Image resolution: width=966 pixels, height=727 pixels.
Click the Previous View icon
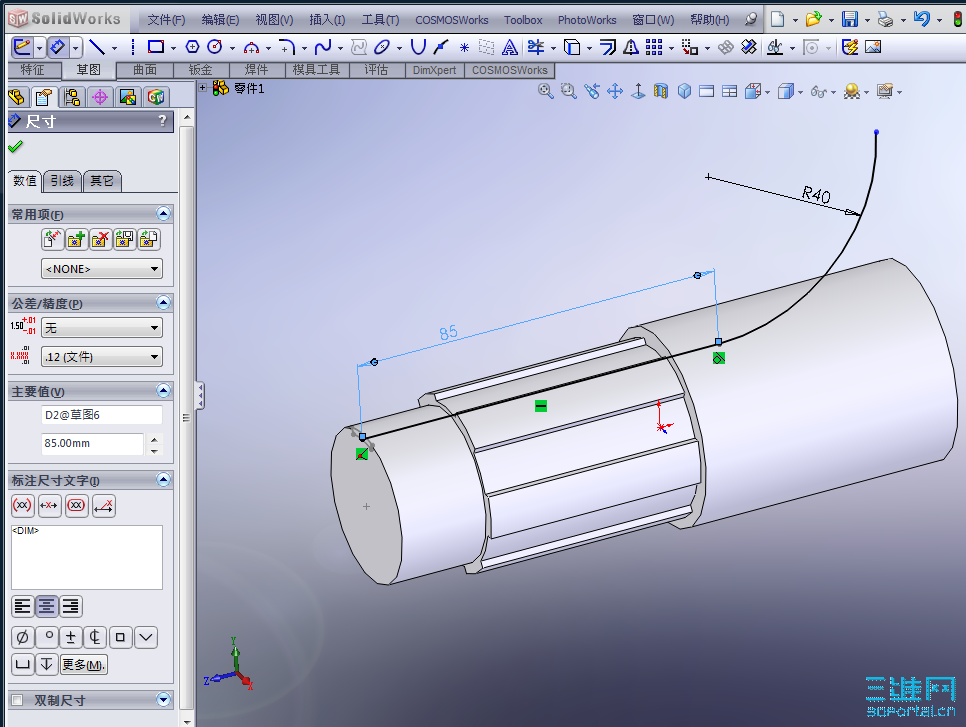(x=592, y=91)
